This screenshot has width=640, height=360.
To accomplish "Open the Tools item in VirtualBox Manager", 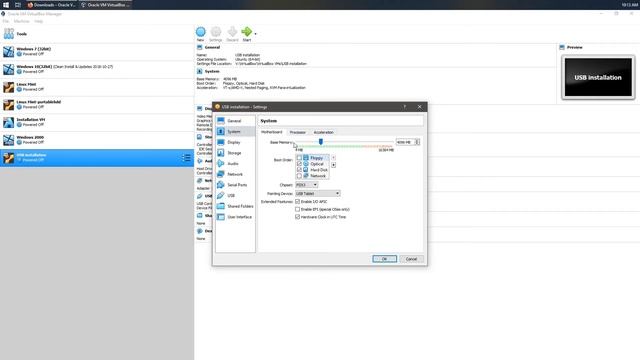I will [x=97, y=34].
